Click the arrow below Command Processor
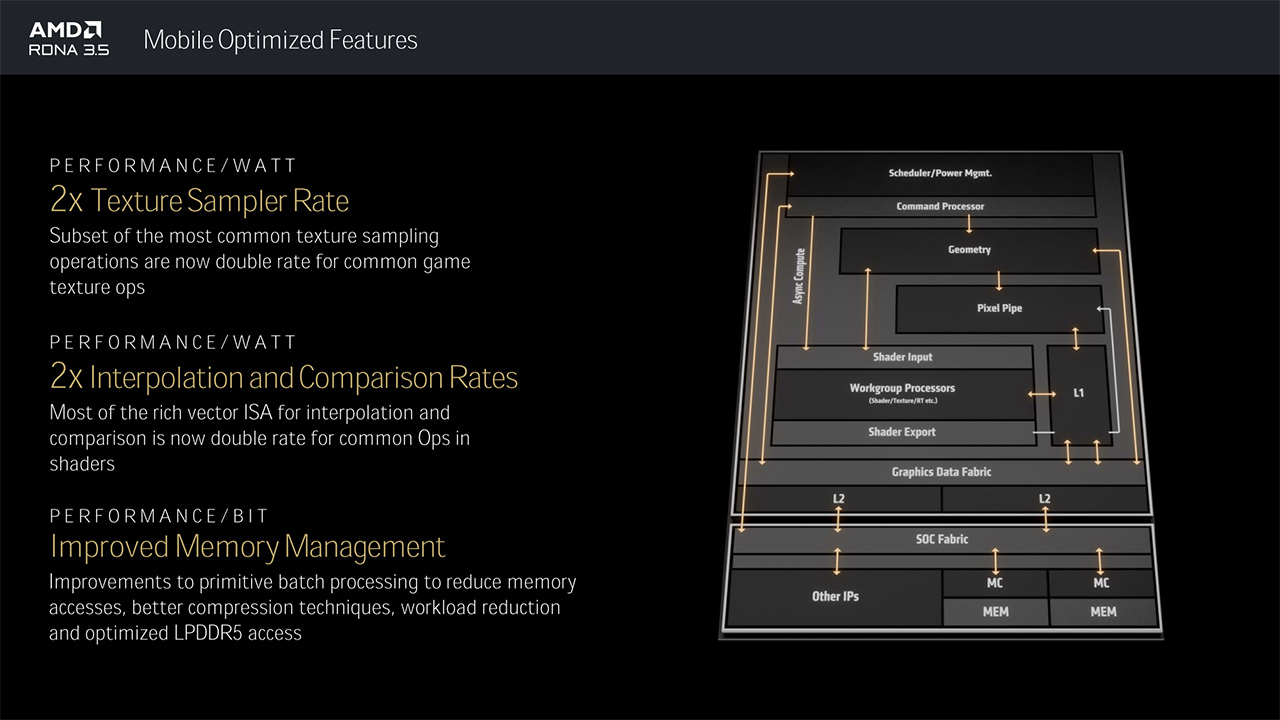This screenshot has height=720, width=1280. point(968,223)
